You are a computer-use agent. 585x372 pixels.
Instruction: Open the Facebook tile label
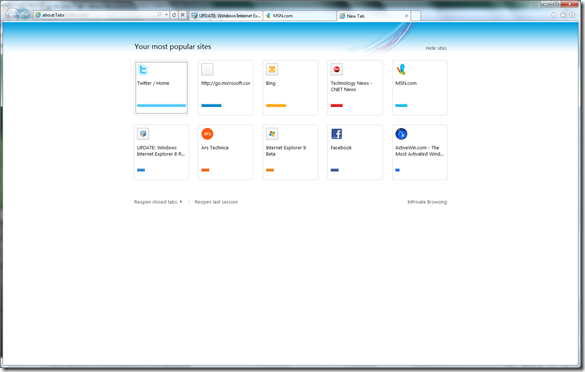click(x=341, y=148)
